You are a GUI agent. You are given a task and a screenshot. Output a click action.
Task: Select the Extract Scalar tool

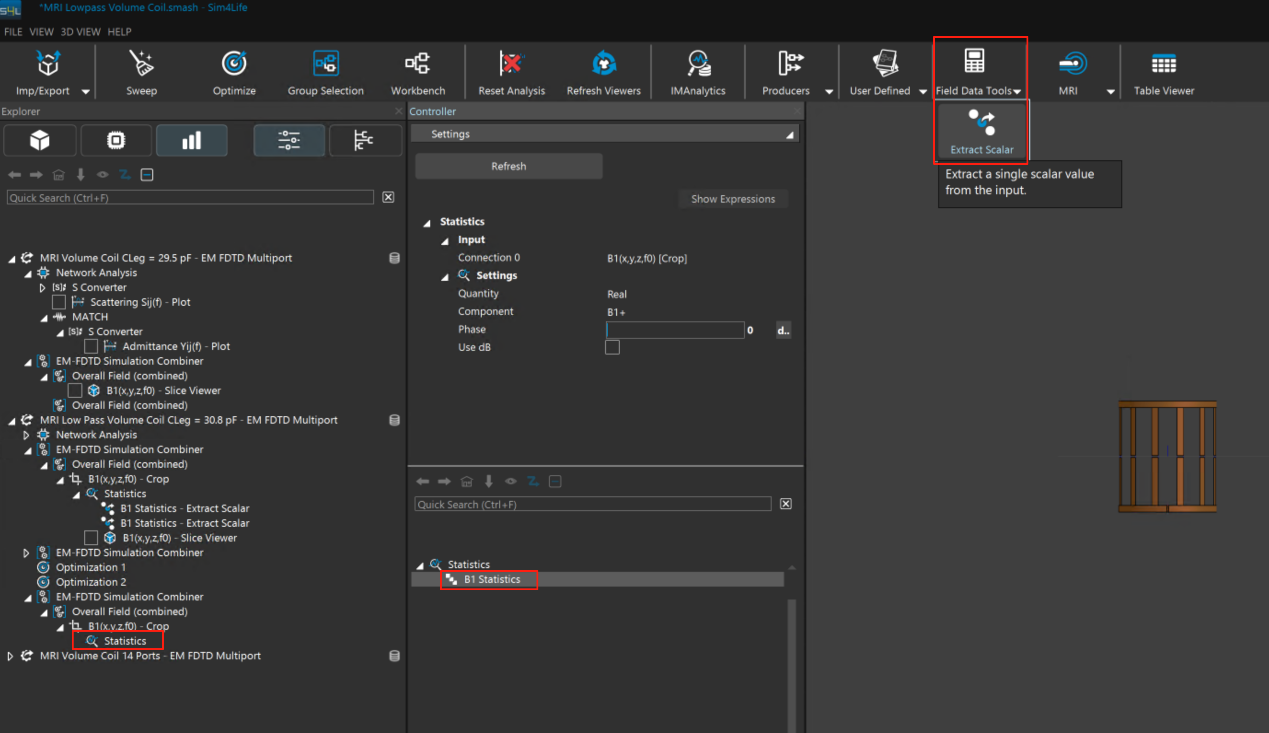[x=981, y=131]
